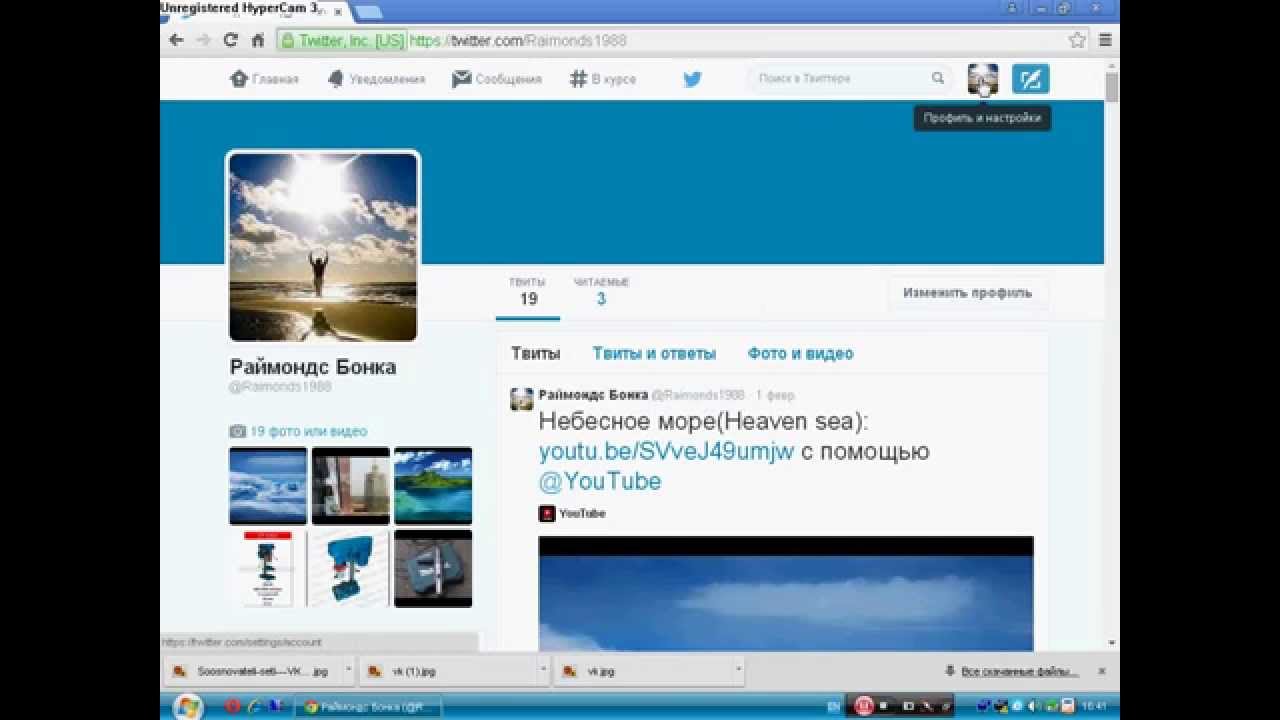1280x720 pixels.
Task: Go back with the browser back arrow
Action: 176,40
